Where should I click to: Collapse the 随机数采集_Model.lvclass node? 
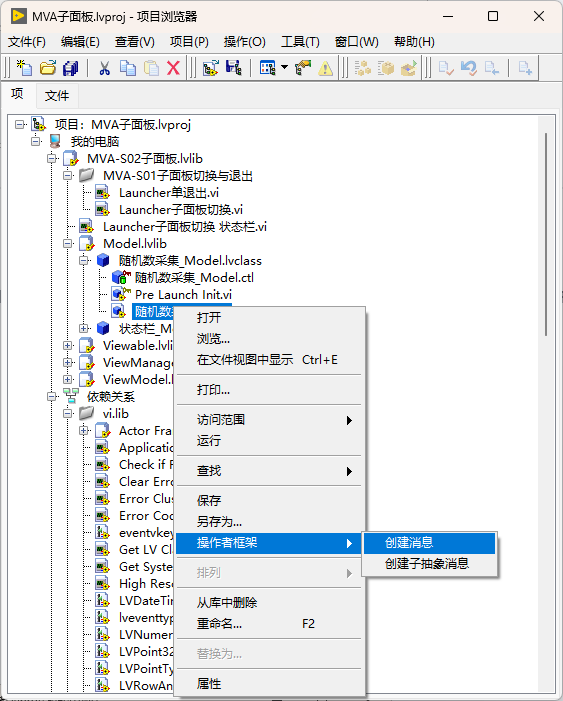click(x=84, y=260)
